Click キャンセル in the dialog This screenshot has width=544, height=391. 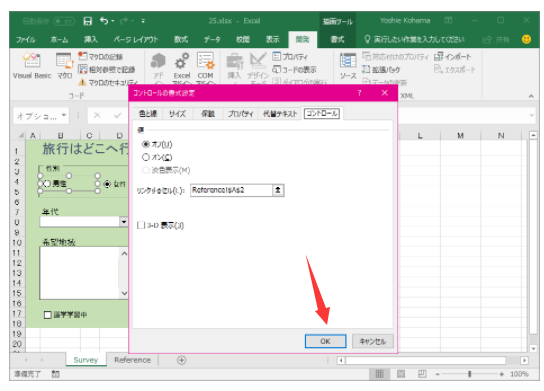(373, 341)
